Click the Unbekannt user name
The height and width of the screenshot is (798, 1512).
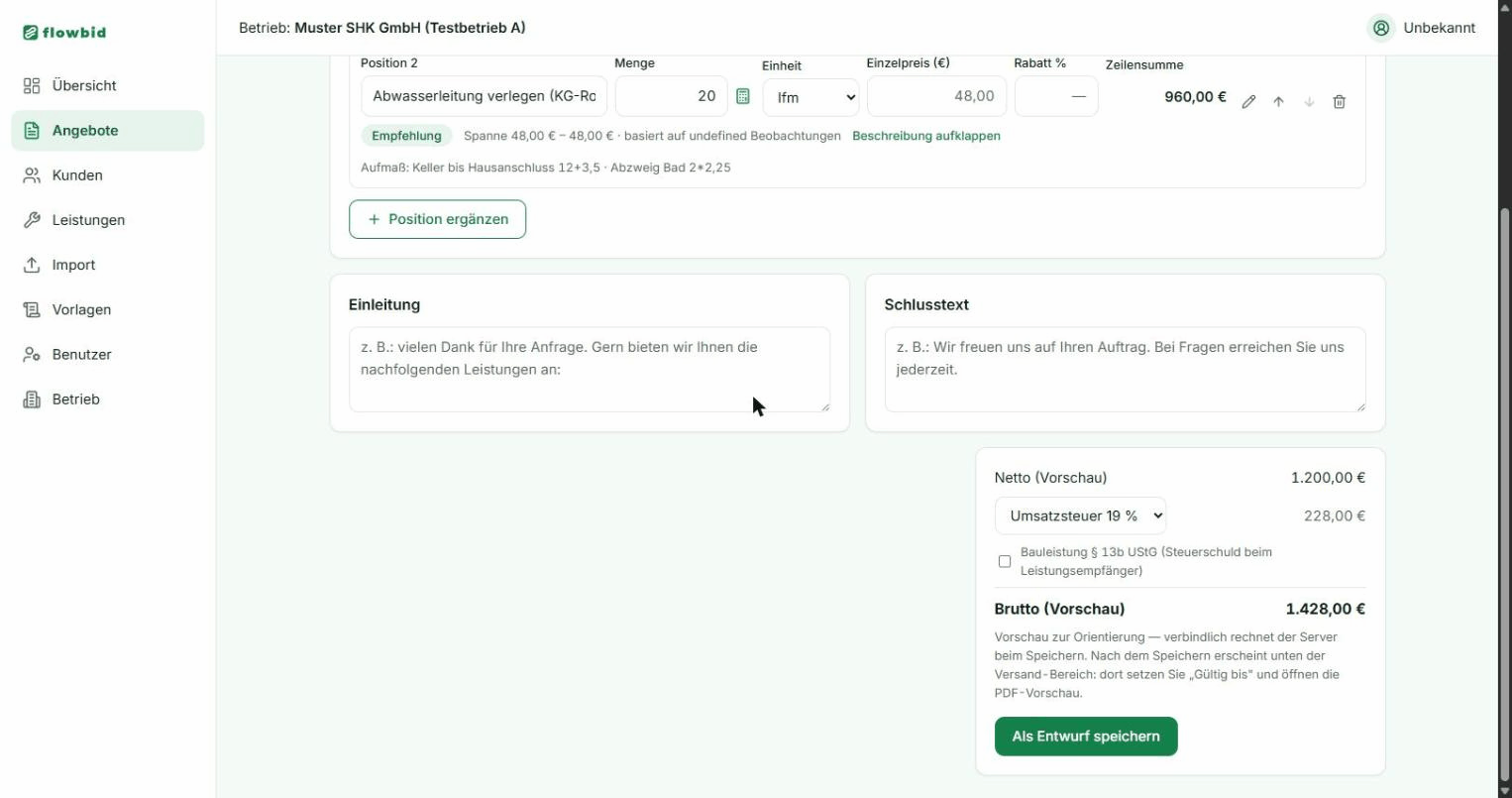point(1440,28)
